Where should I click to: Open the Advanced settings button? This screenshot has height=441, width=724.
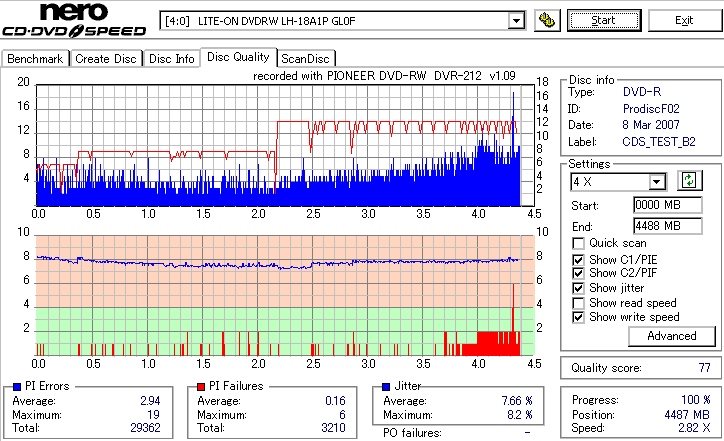pyautogui.click(x=672, y=336)
